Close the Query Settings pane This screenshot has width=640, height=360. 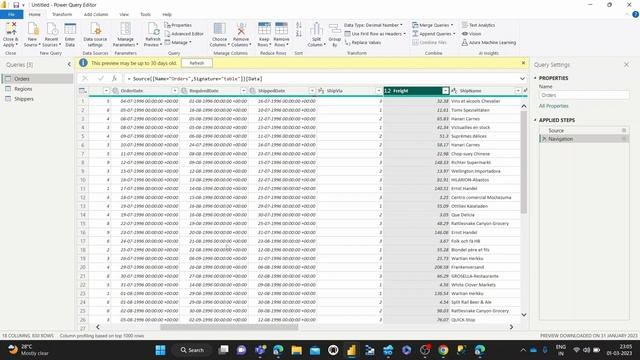point(627,64)
